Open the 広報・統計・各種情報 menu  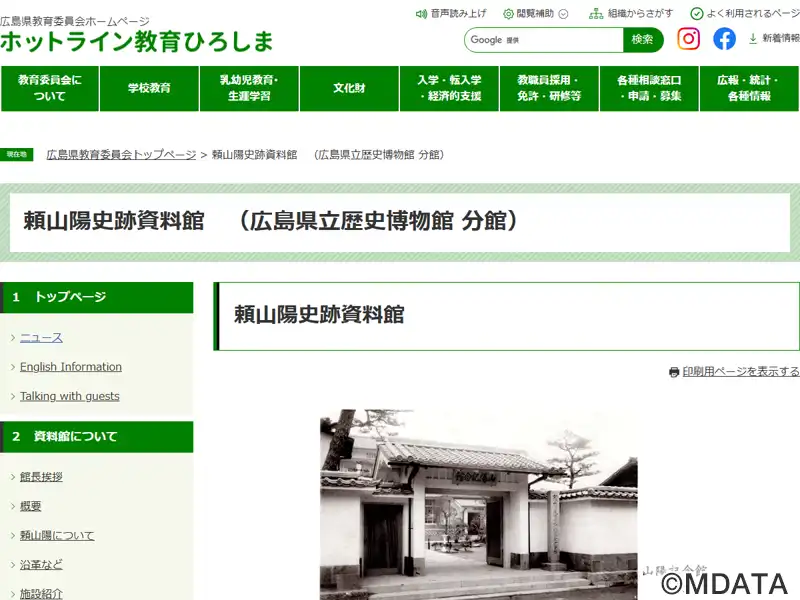point(749,88)
